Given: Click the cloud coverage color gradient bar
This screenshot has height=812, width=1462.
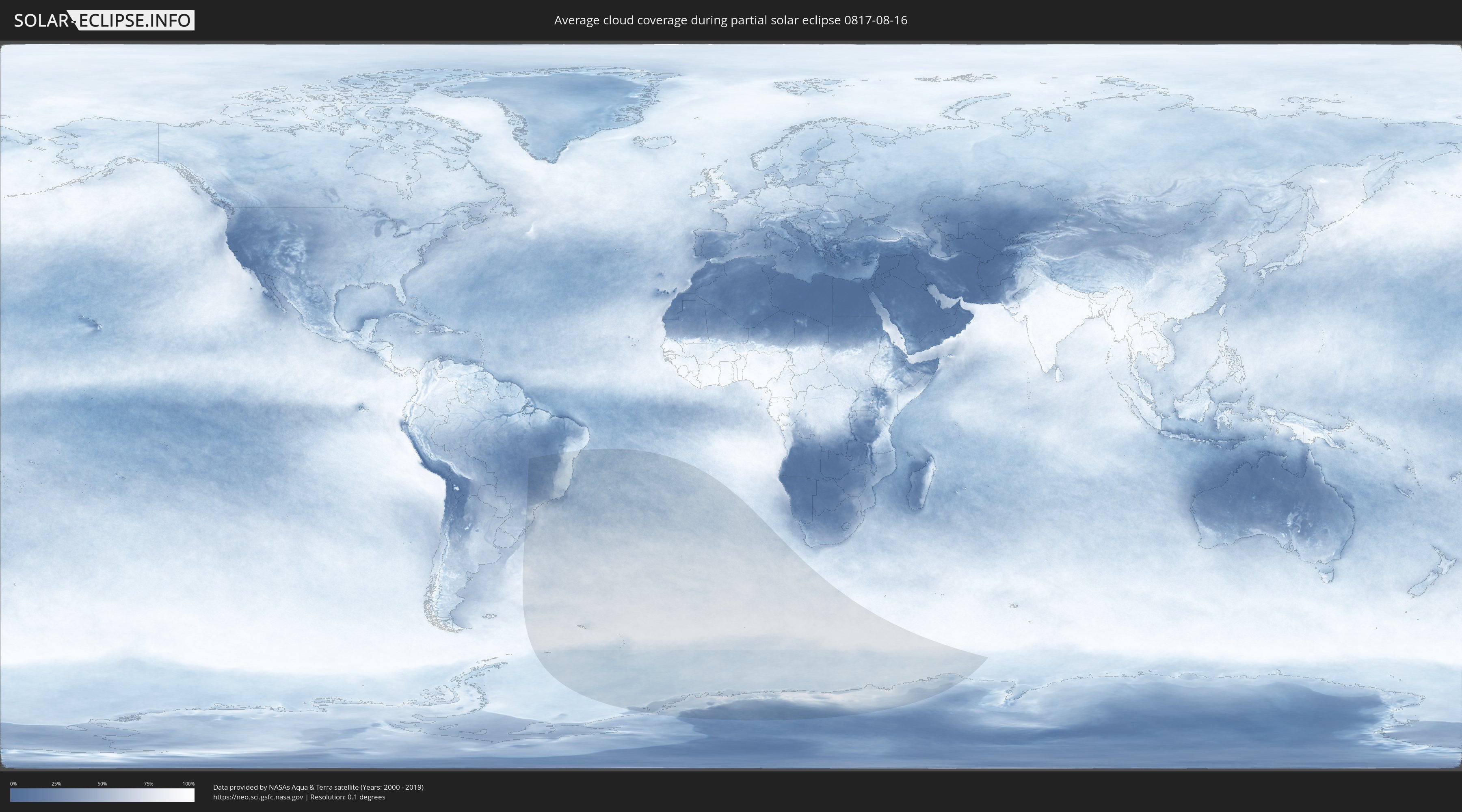Looking at the screenshot, I should click(102, 795).
